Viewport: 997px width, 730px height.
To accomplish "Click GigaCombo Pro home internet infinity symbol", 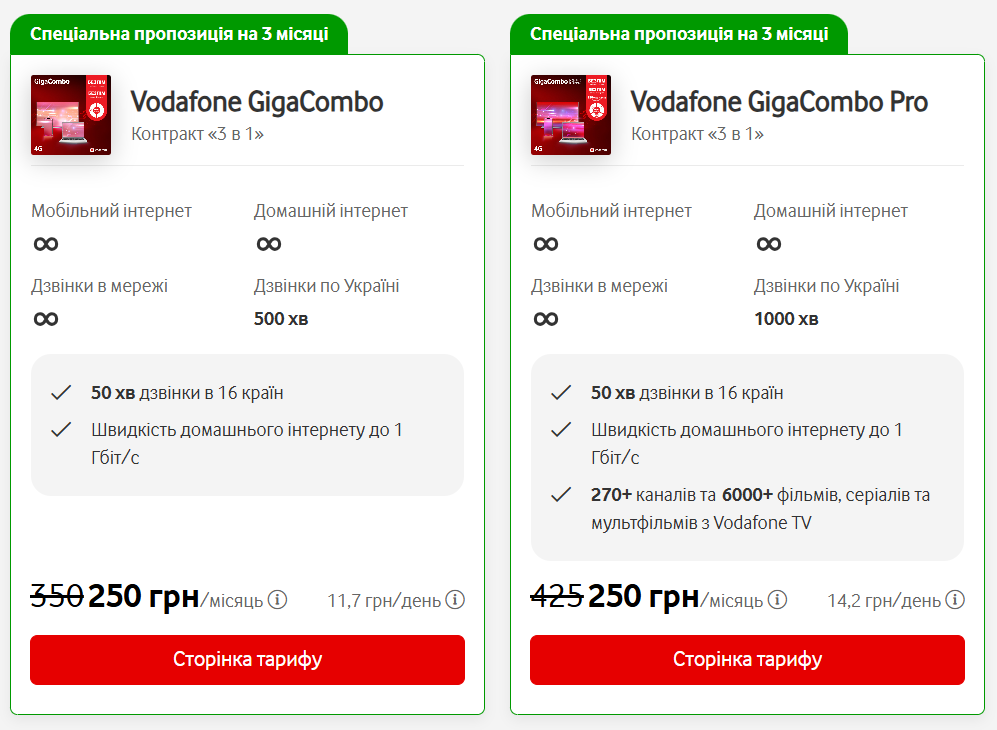I will click(x=769, y=244).
